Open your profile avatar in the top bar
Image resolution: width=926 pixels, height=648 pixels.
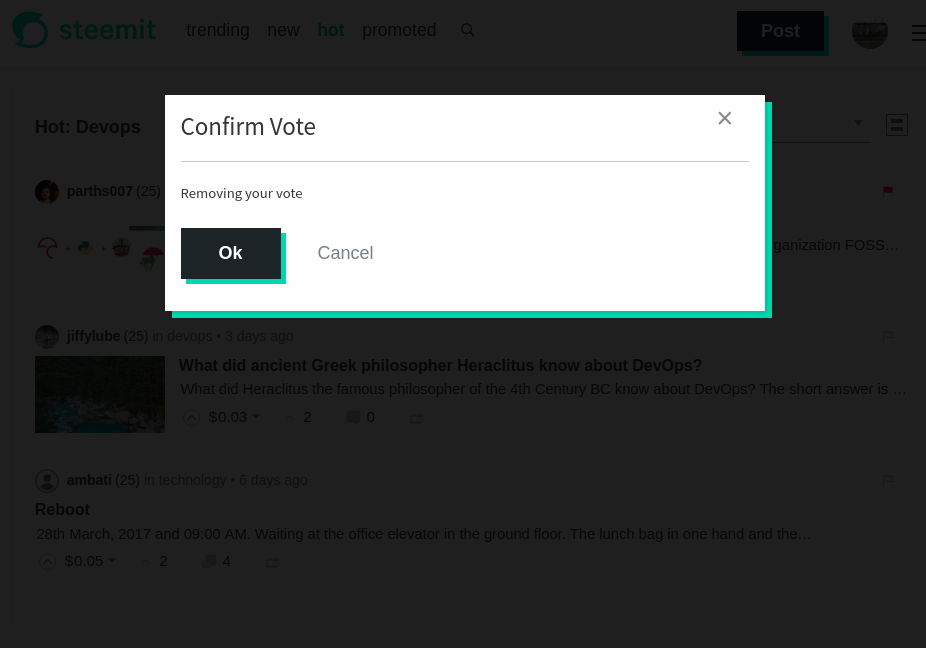coord(869,32)
